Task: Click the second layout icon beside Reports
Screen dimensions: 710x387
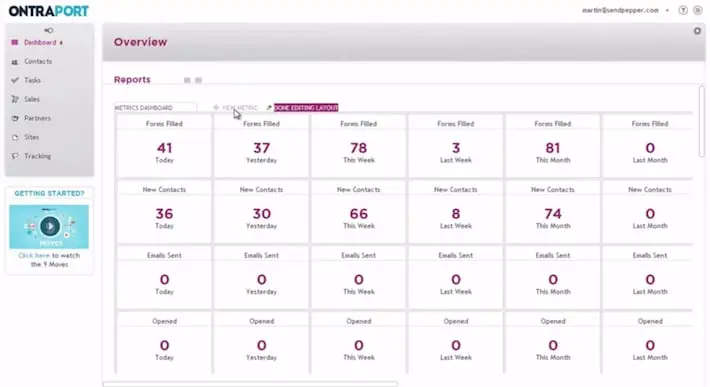Action: point(198,80)
